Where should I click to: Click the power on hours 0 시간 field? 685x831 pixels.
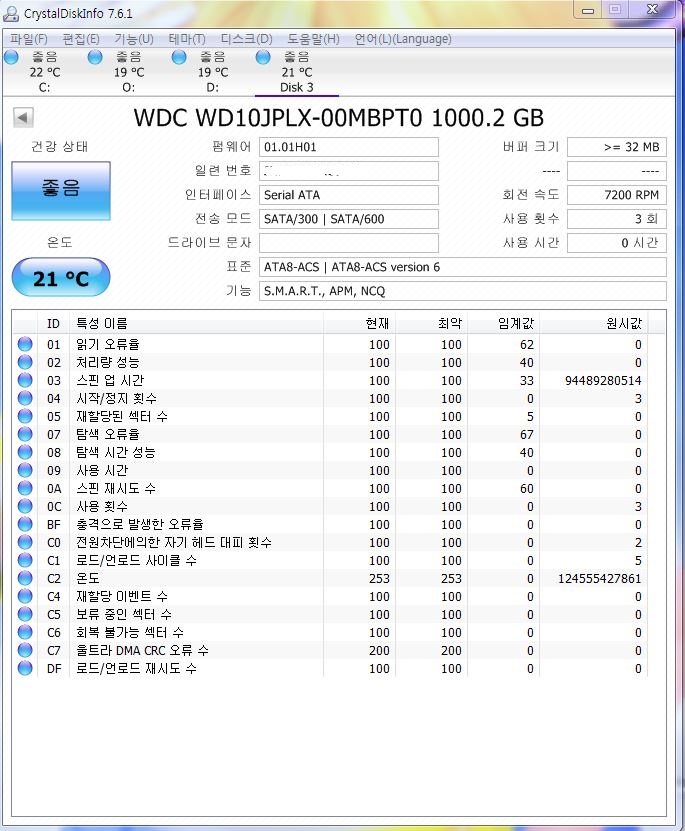click(617, 243)
